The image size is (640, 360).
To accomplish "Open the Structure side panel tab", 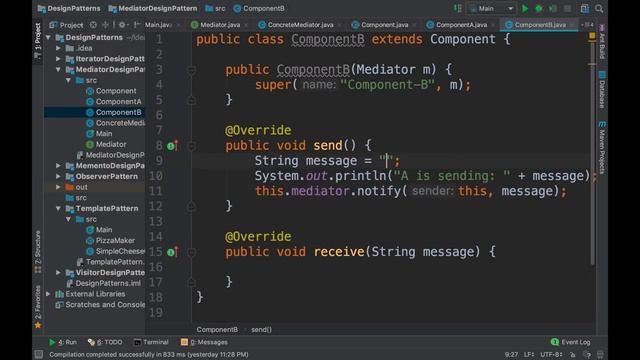I will click(38, 252).
